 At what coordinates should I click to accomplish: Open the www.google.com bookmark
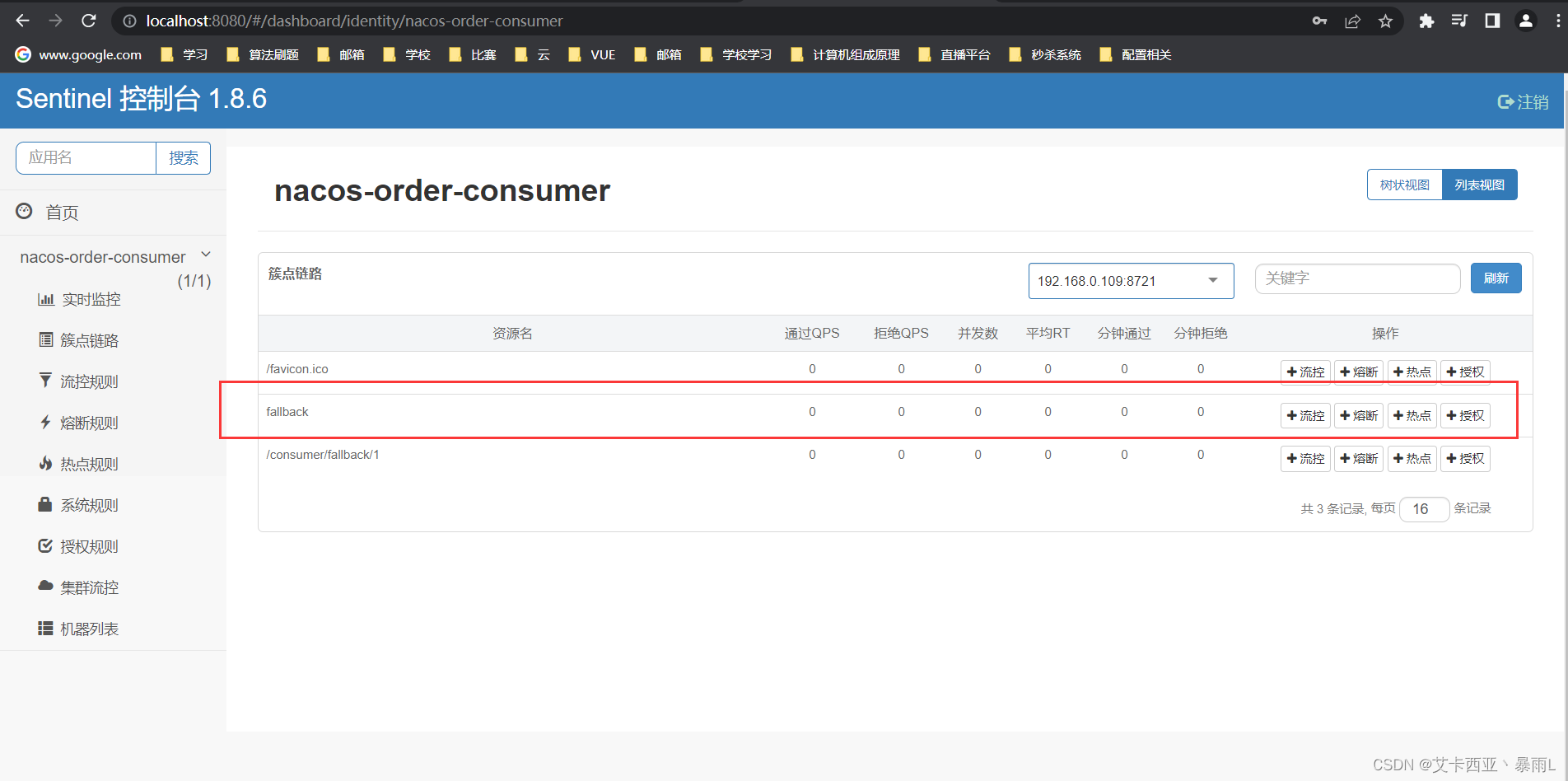tap(78, 54)
